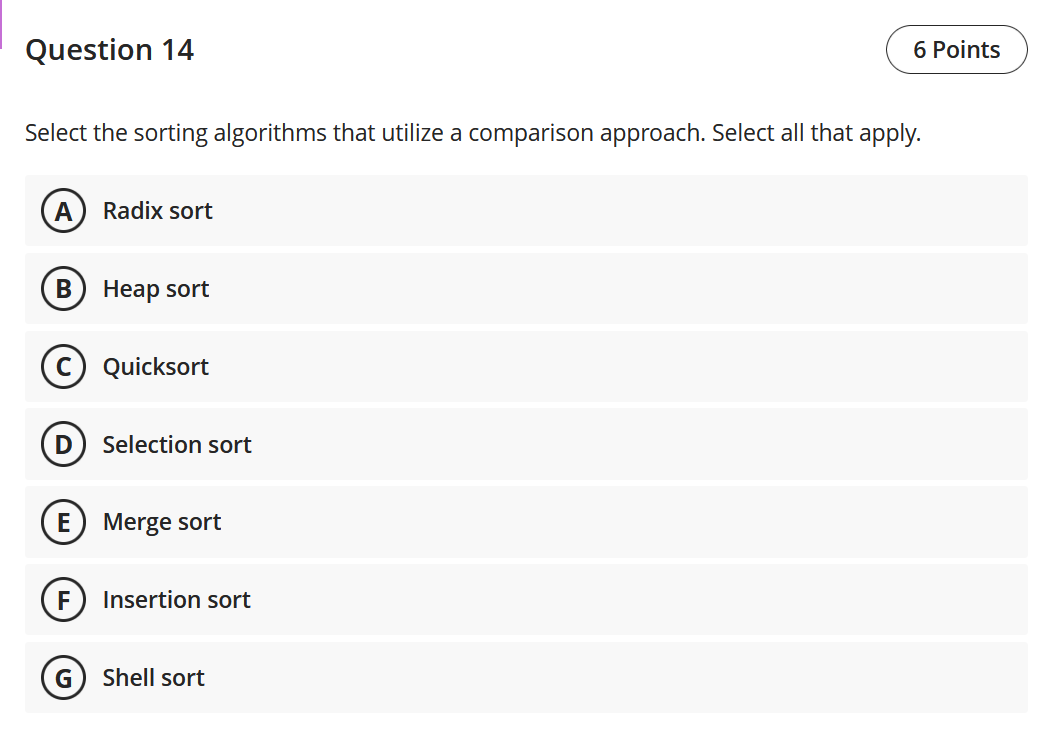1046x734 pixels.
Task: Click the question prompt text
Action: pyautogui.click(x=473, y=132)
